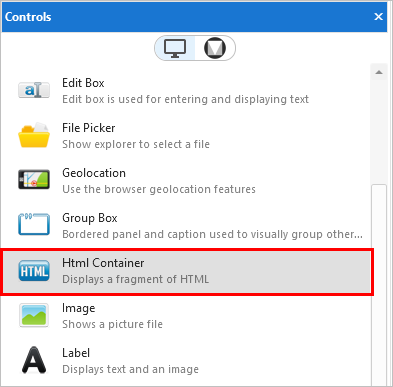Choose the Image control title
Viewport: 393px width, 387px height.
click(79, 308)
